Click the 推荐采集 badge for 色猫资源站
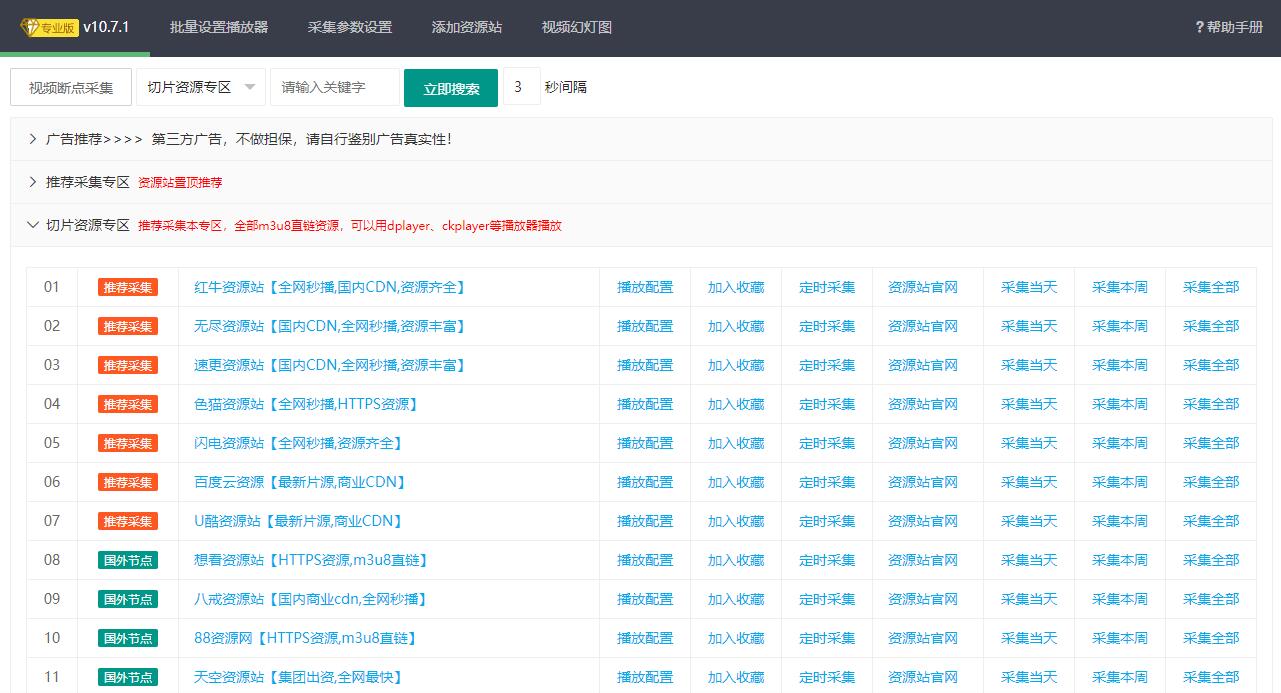The image size is (1281, 693). [128, 404]
